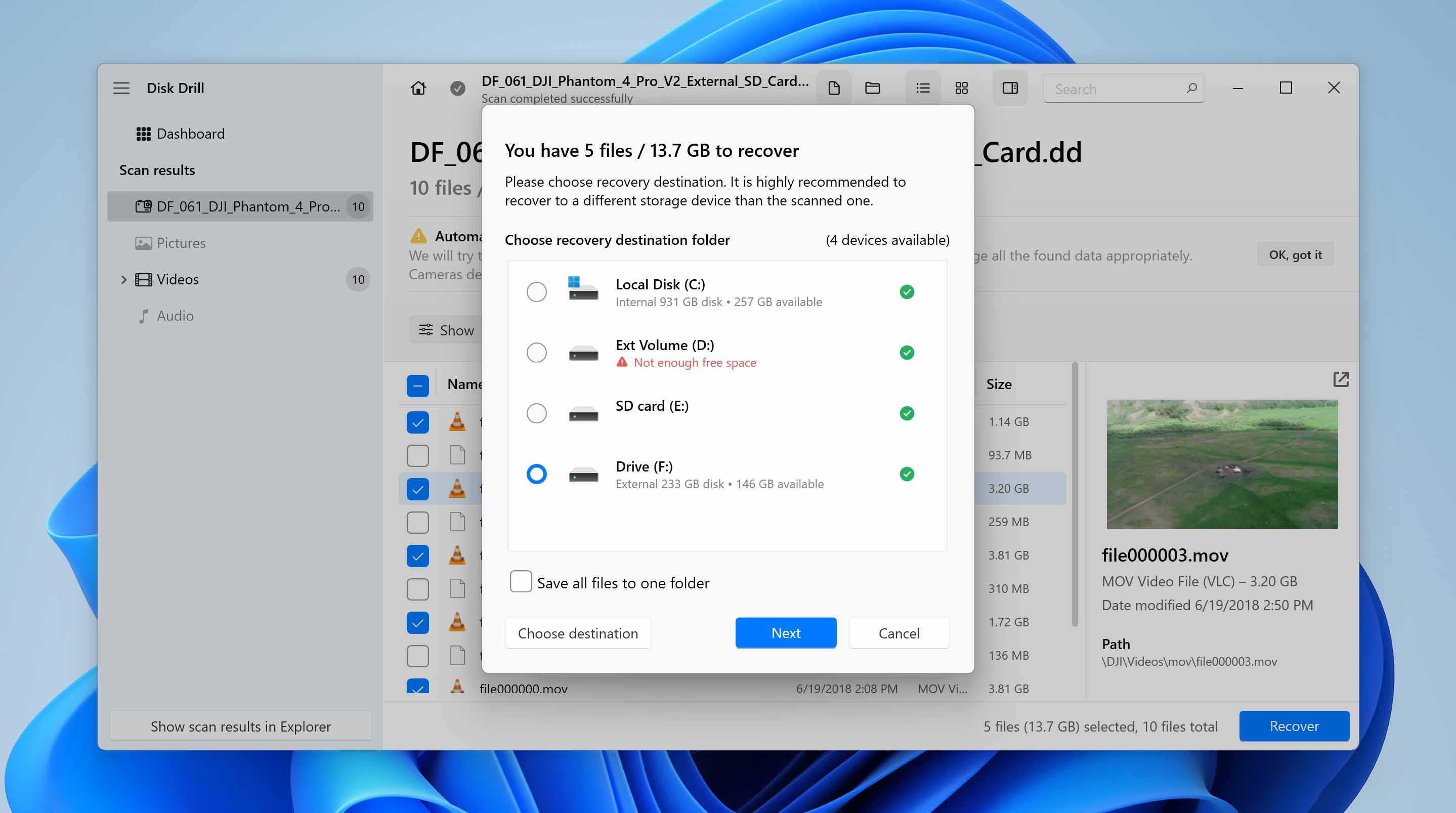Uncheck the 1.72 GB file checkbox
The width and height of the screenshot is (1456, 813).
pyautogui.click(x=418, y=622)
